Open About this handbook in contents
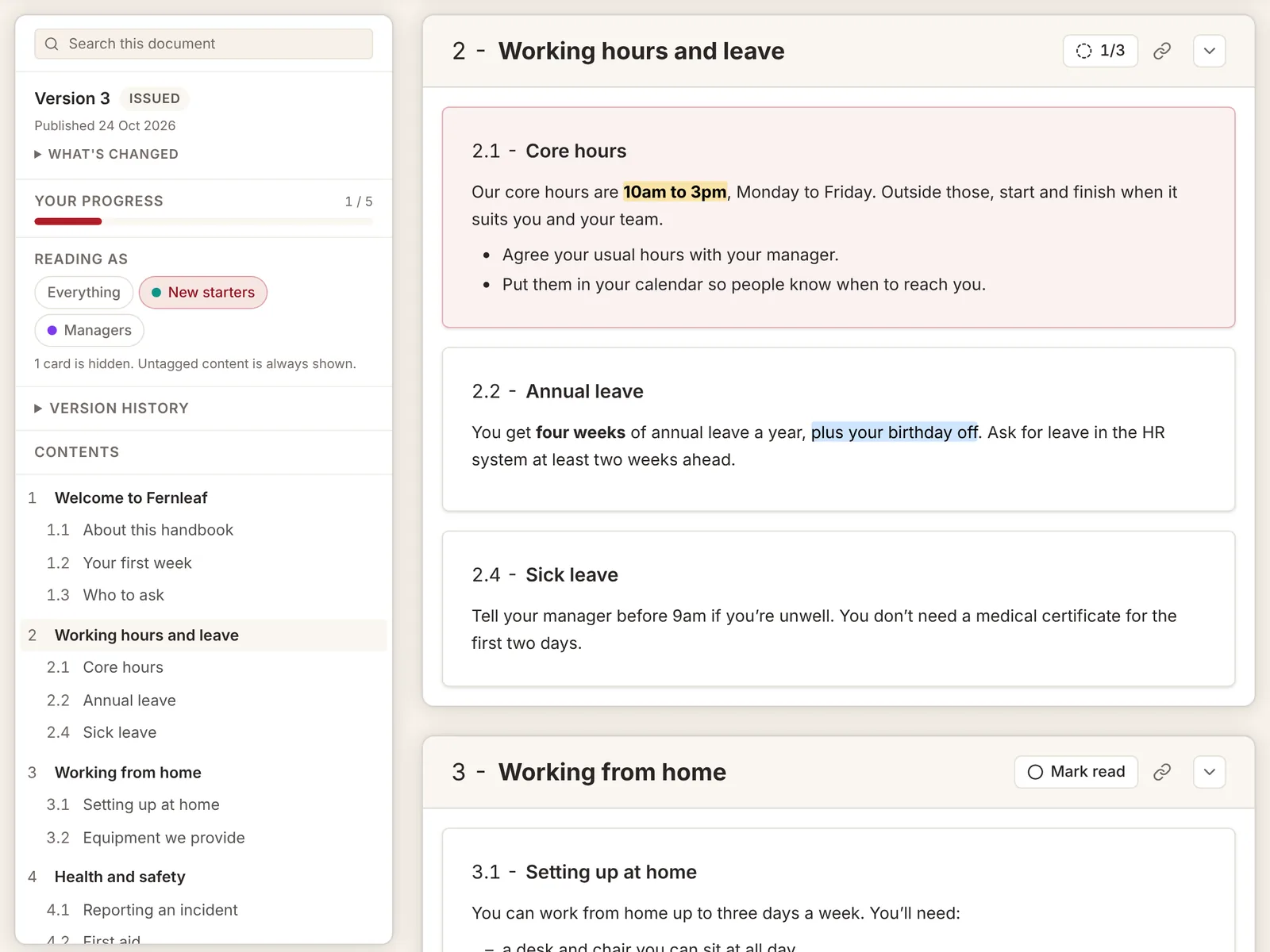Screen dimensions: 1270x952 point(203,530)
